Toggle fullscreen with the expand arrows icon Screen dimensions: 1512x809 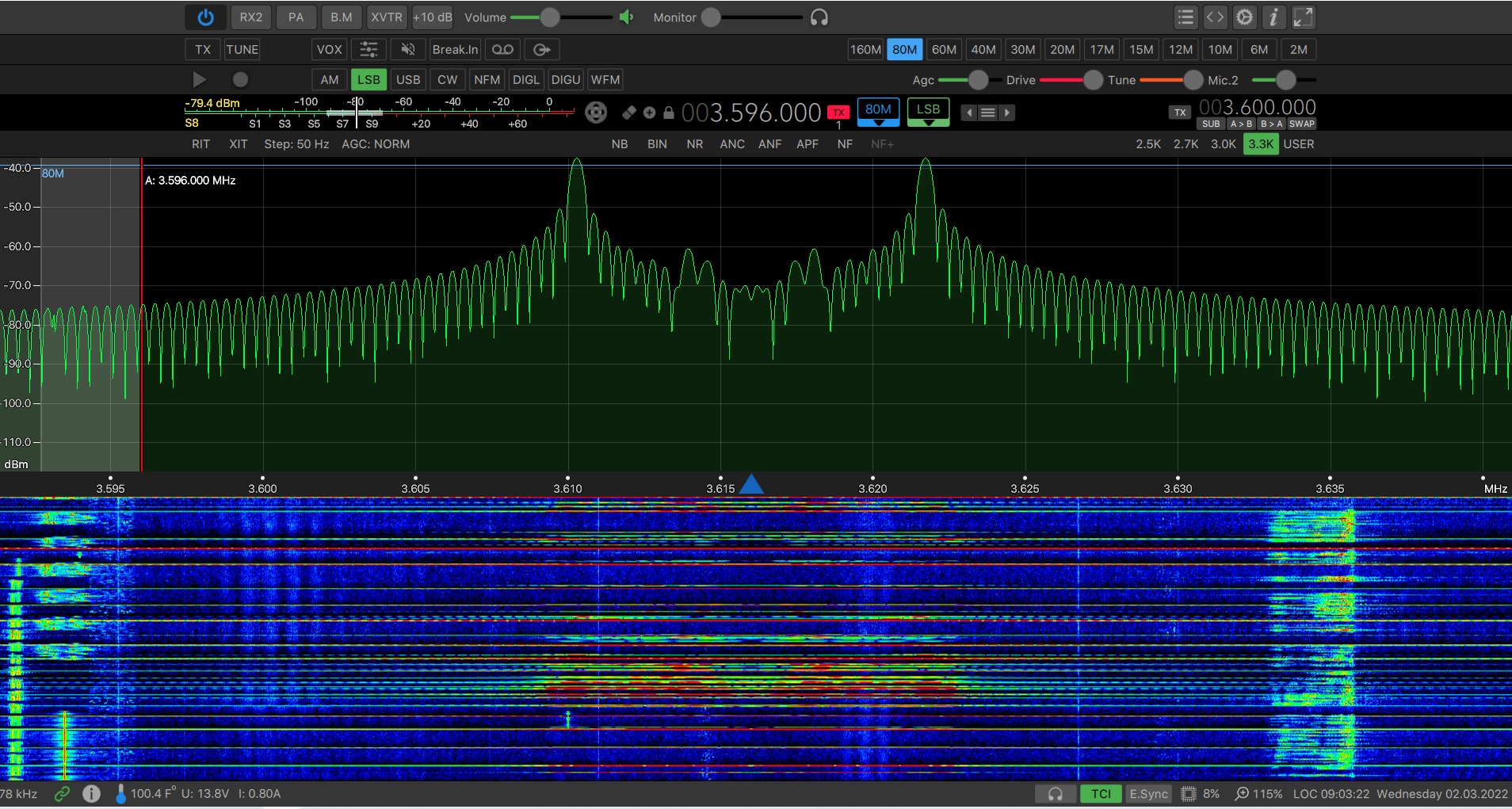(1304, 17)
